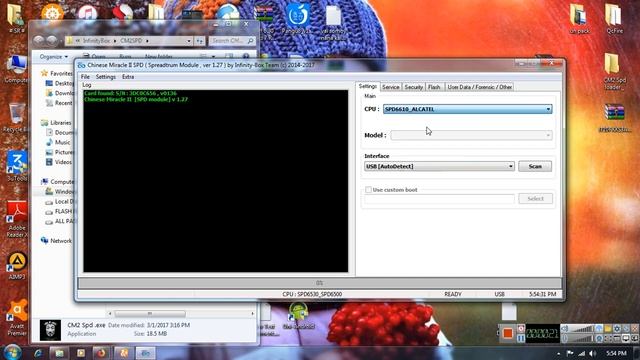640x360 pixels.
Task: Open the WinRAR archive icon on desktop
Action: 614,118
